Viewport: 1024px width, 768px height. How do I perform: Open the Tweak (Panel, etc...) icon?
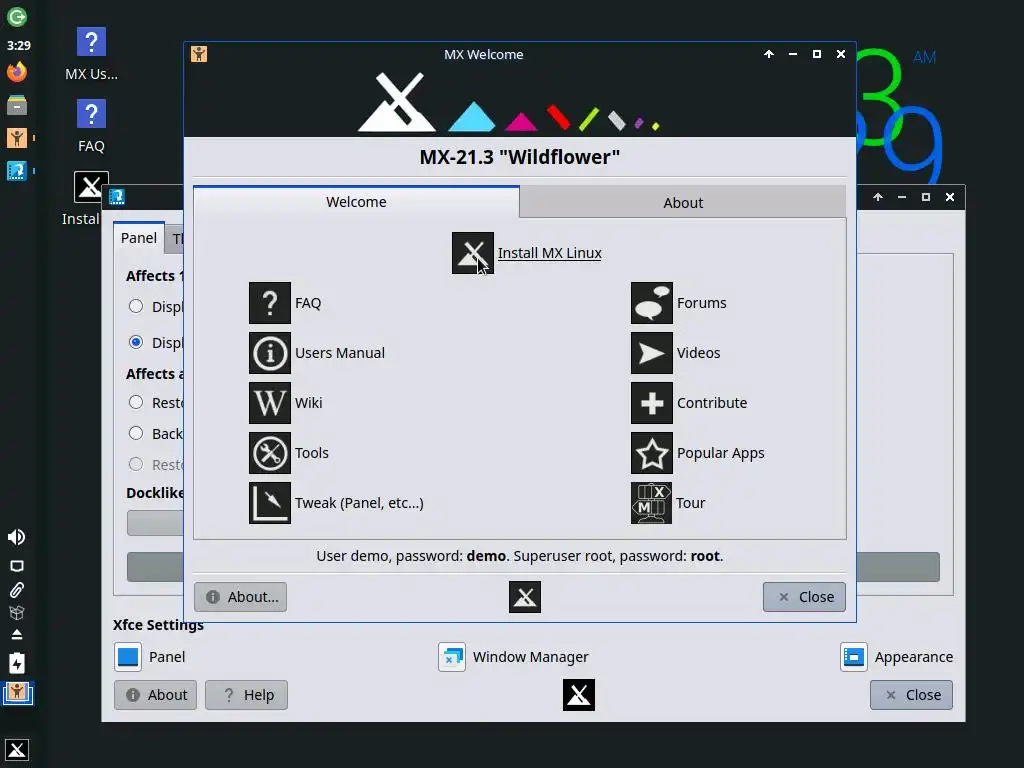point(270,503)
